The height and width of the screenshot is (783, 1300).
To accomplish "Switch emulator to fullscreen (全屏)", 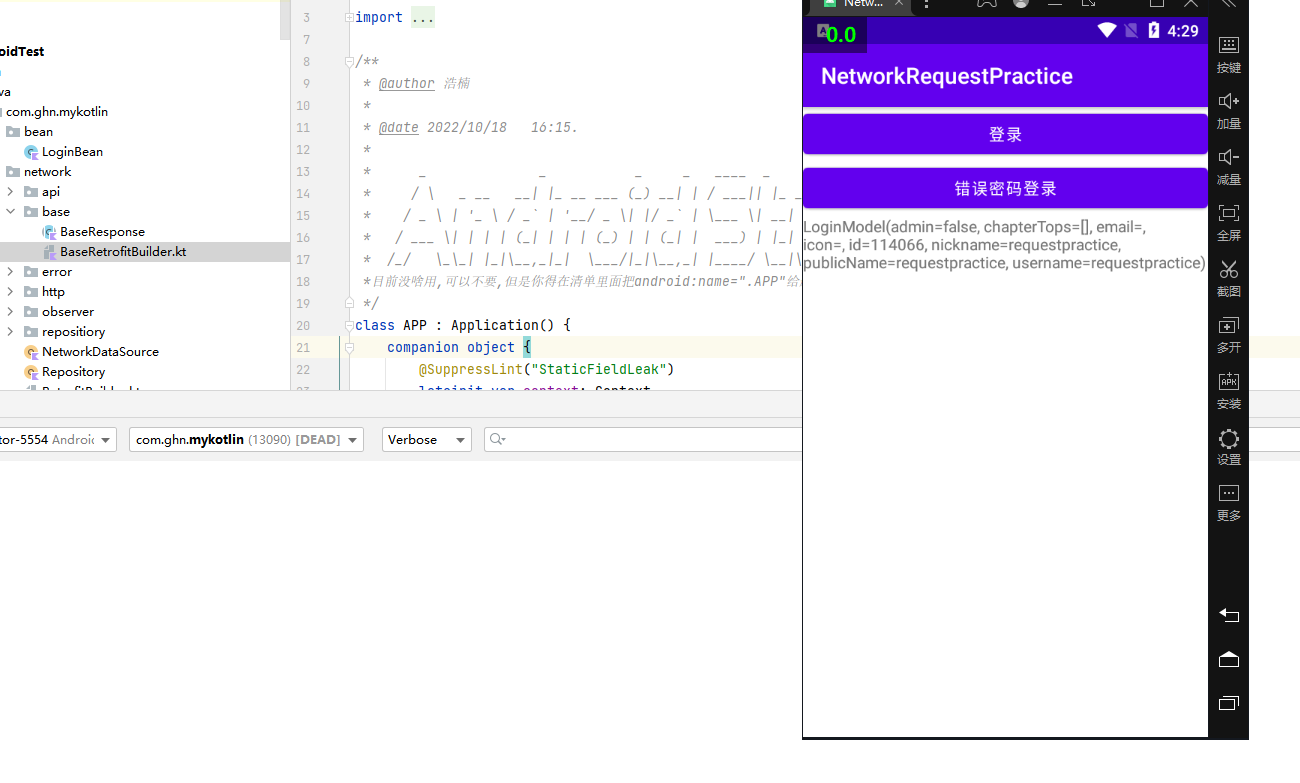I will [x=1229, y=222].
